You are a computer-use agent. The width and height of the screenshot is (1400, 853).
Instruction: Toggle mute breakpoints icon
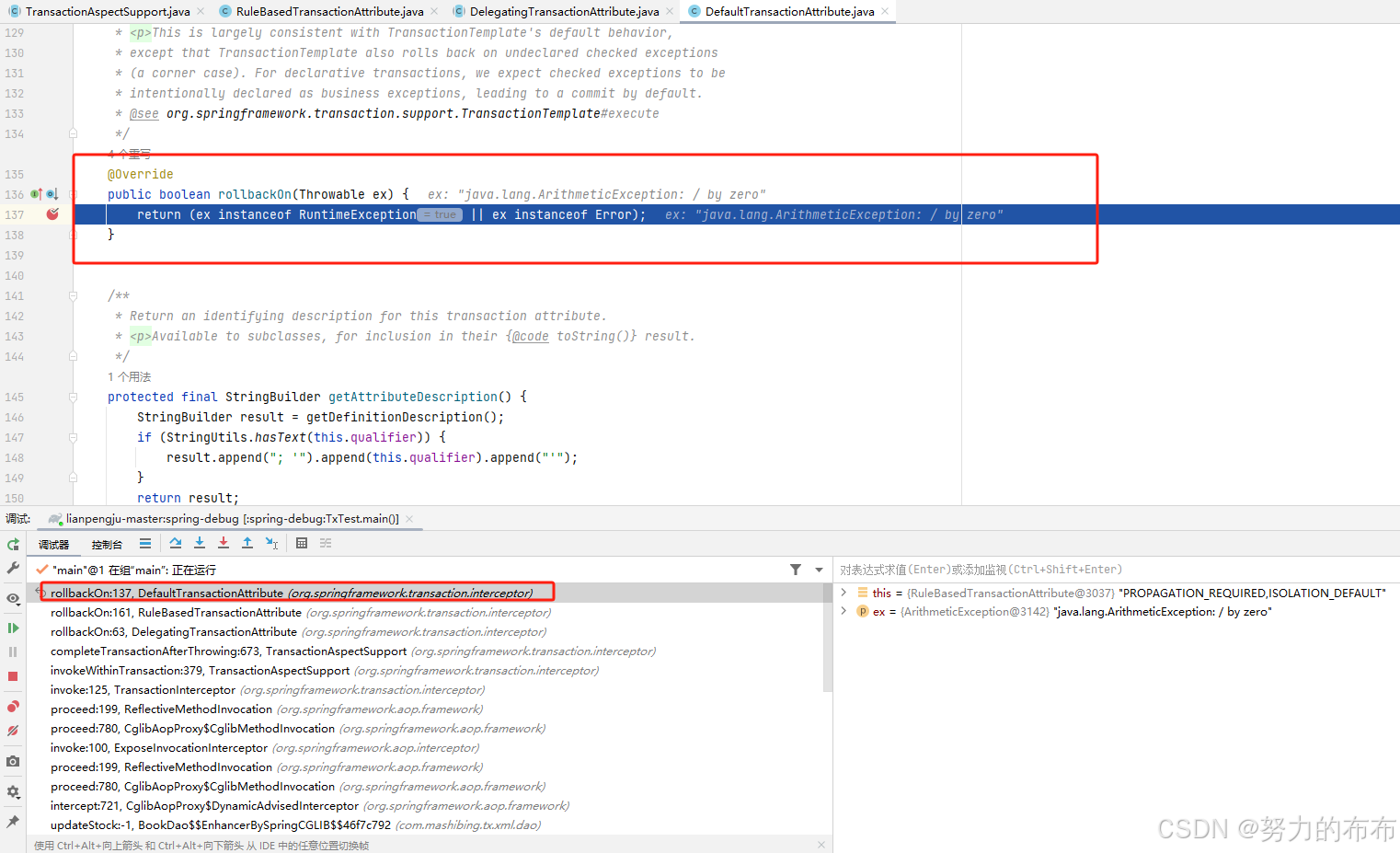13,731
